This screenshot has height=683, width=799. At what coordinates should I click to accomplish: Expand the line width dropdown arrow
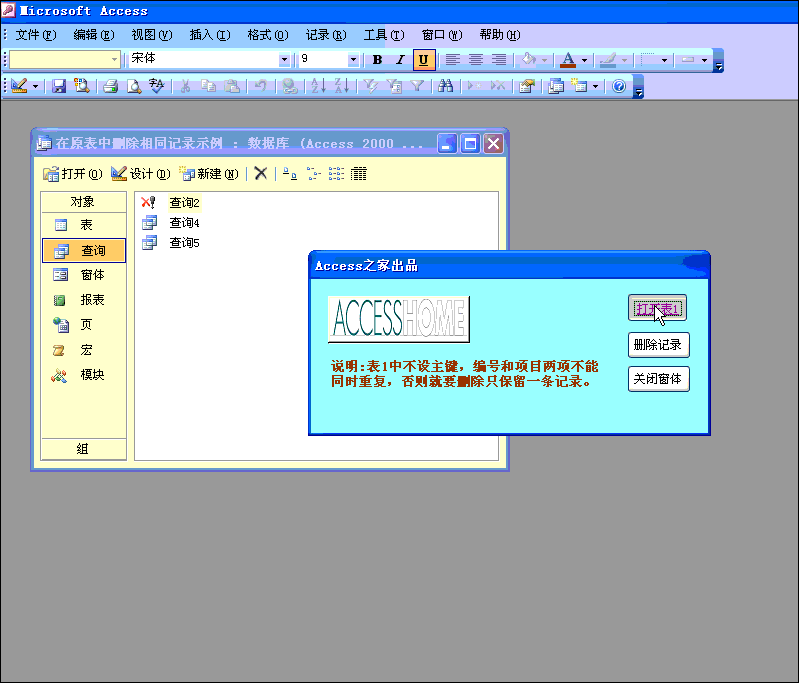tap(664, 60)
